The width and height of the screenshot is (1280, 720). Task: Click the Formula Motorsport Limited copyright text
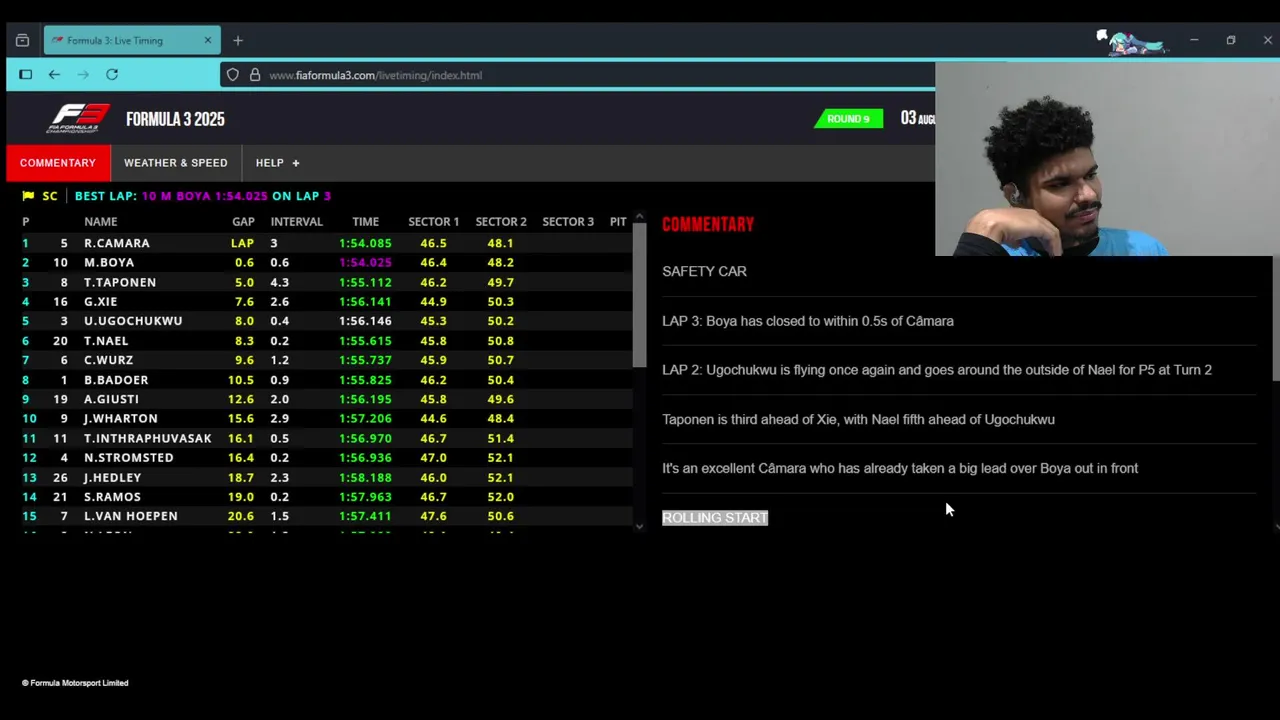pos(75,683)
